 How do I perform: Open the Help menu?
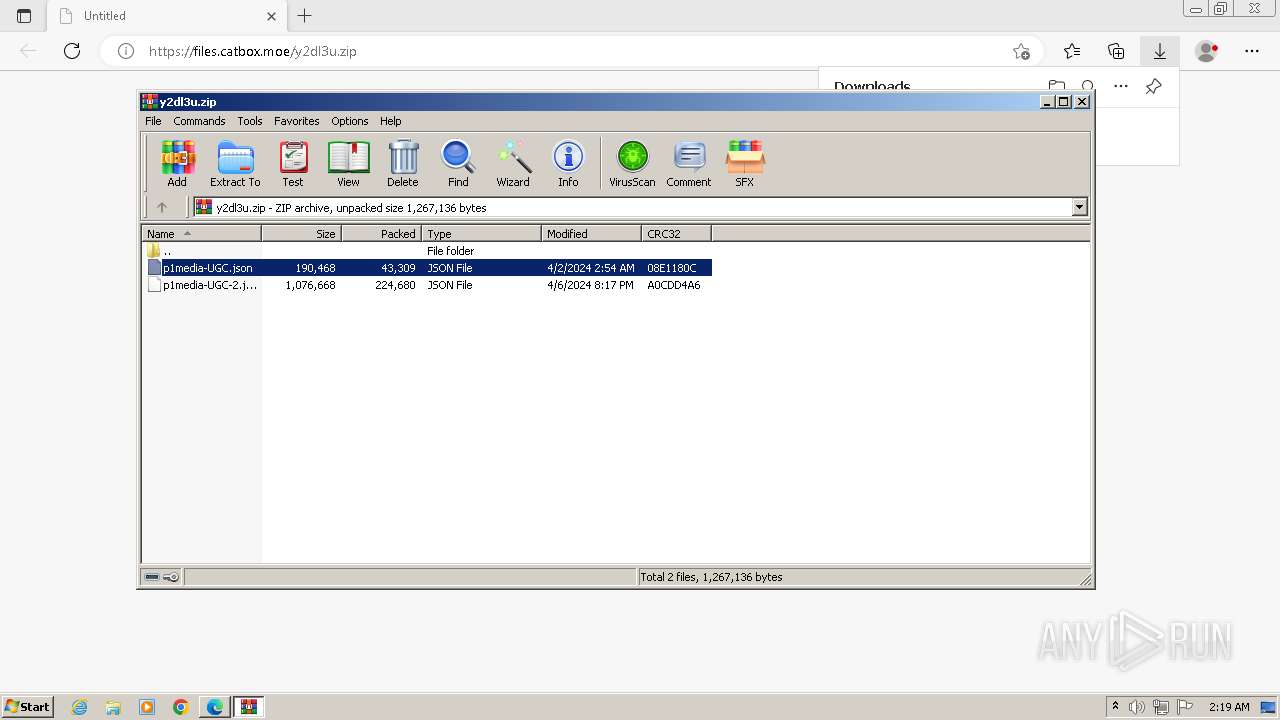tap(391, 121)
